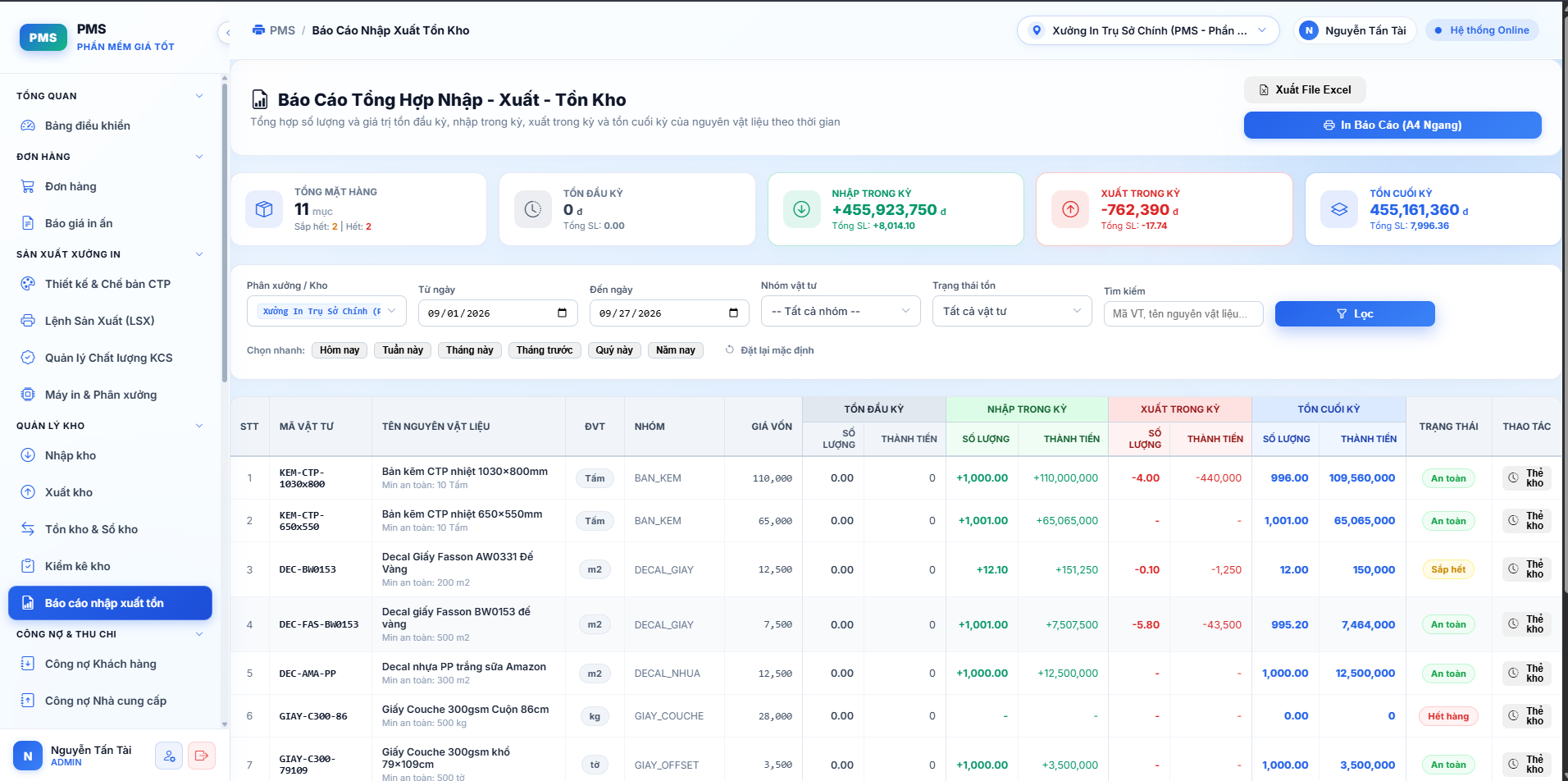Click the logout icon beside the user name
This screenshot has height=781, width=1568.
coord(202,756)
